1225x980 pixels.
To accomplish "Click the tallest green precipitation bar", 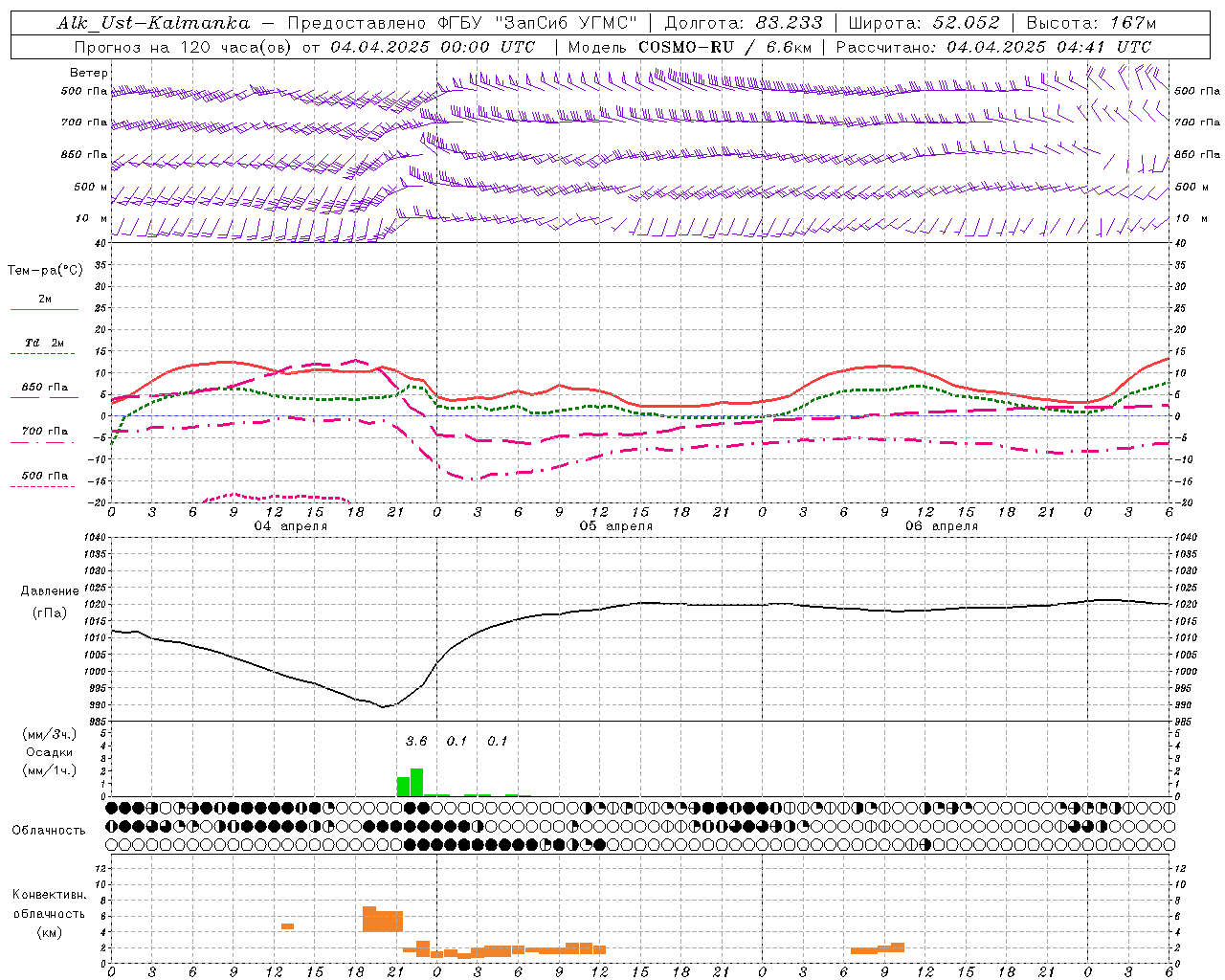I will coord(416,782).
